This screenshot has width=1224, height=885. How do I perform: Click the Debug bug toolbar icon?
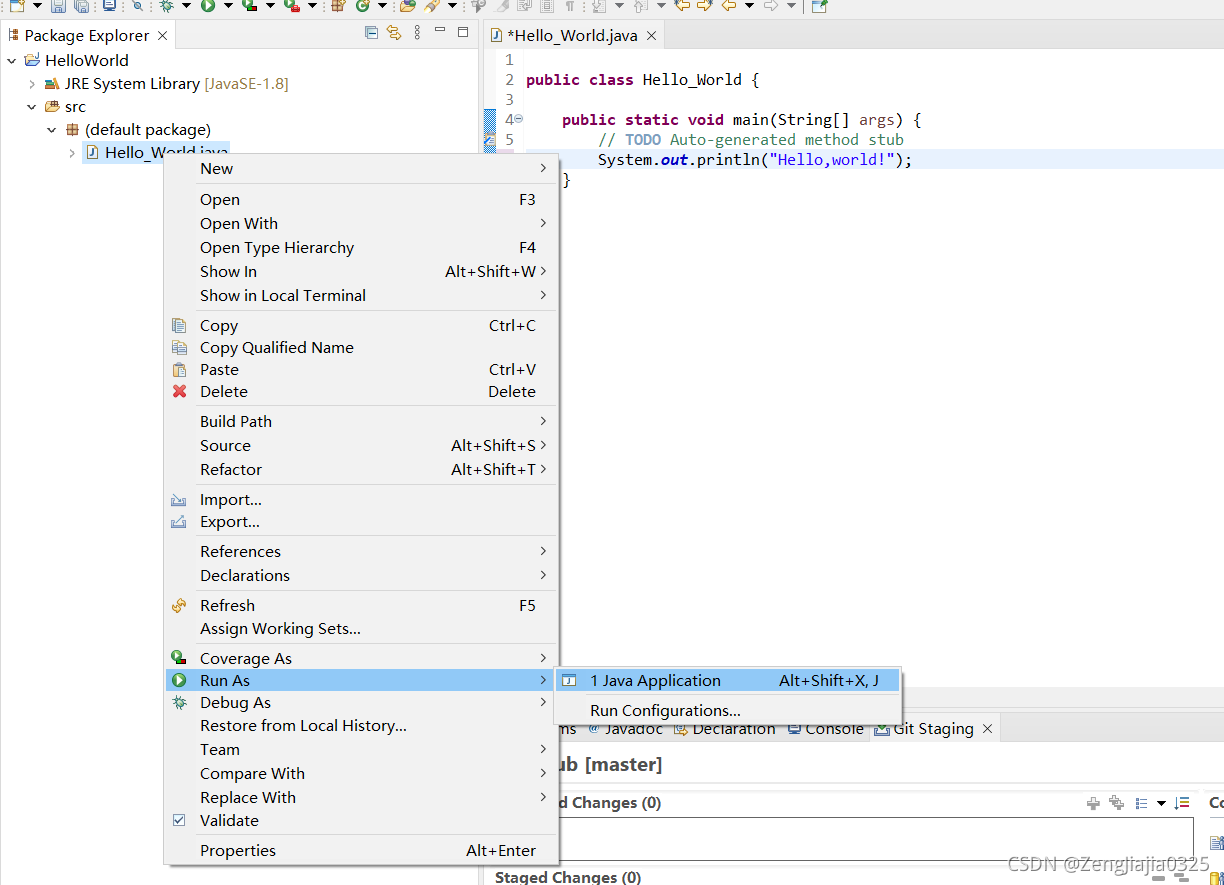coord(167,6)
